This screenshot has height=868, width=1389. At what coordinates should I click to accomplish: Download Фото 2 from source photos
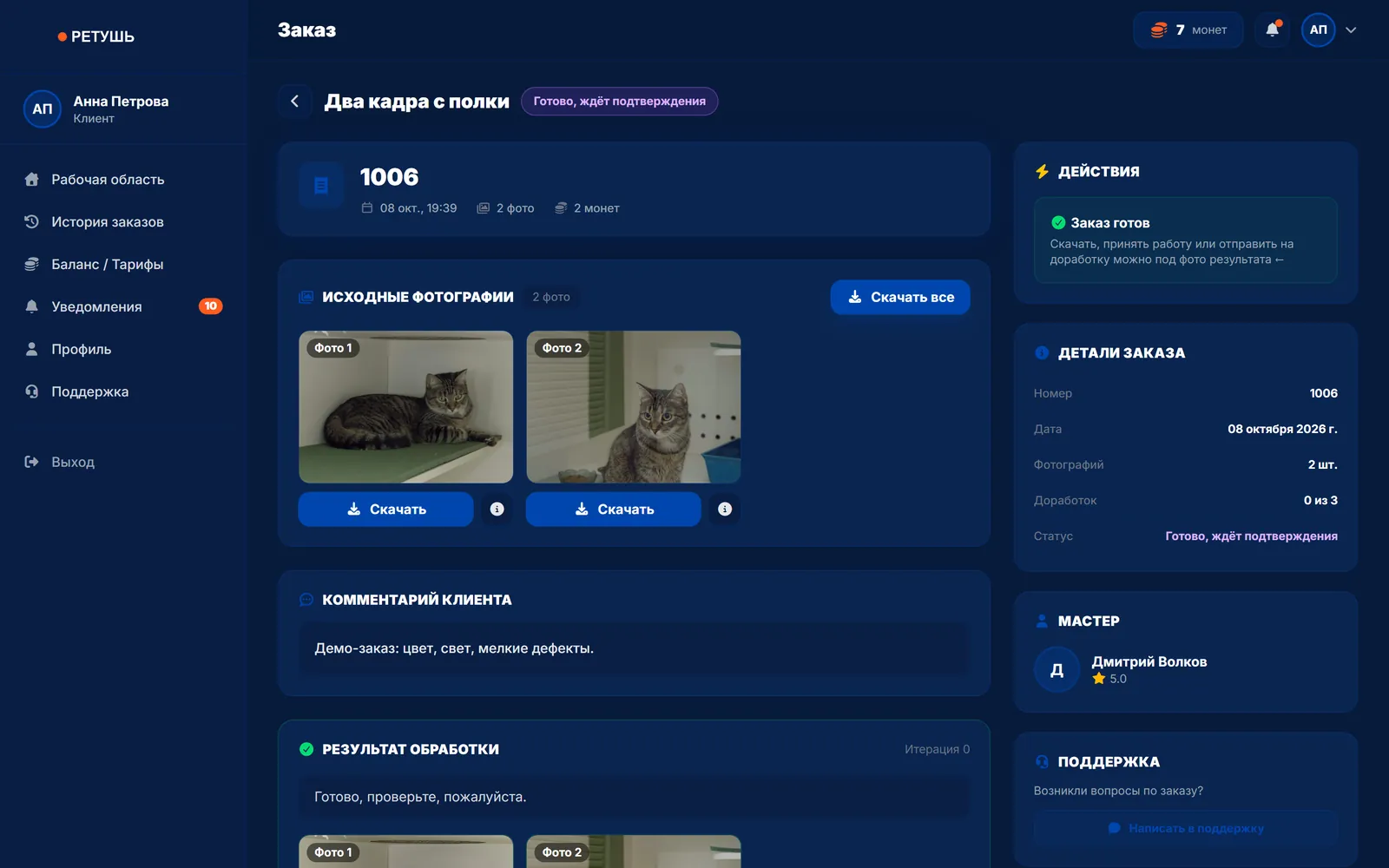(613, 510)
